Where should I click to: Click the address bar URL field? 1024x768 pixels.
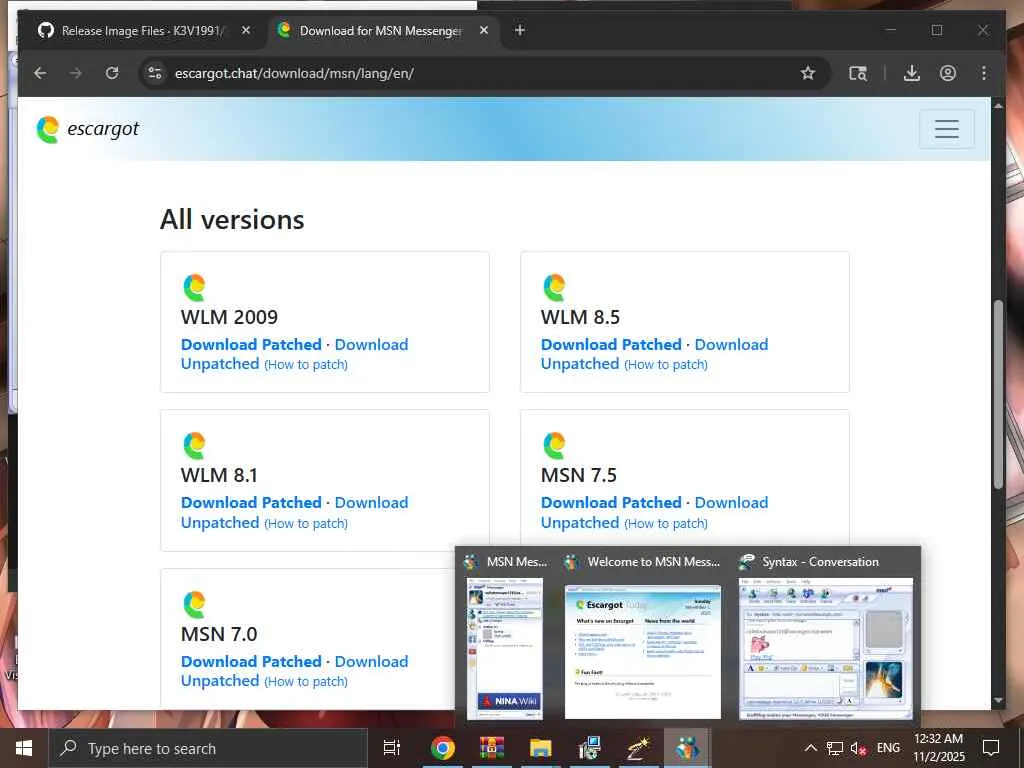[483, 73]
